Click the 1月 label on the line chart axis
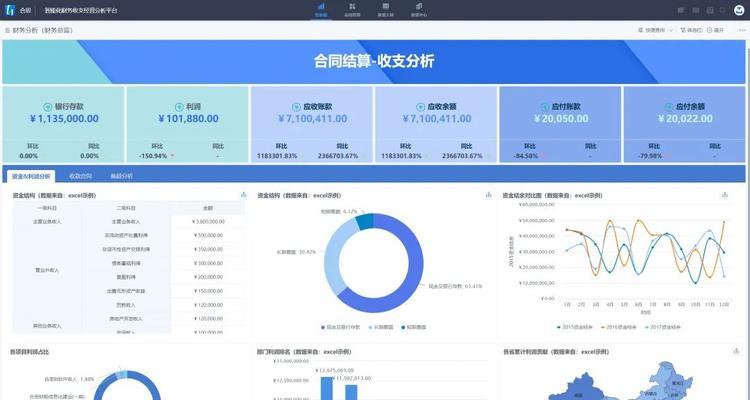750x400 pixels. [x=567, y=304]
